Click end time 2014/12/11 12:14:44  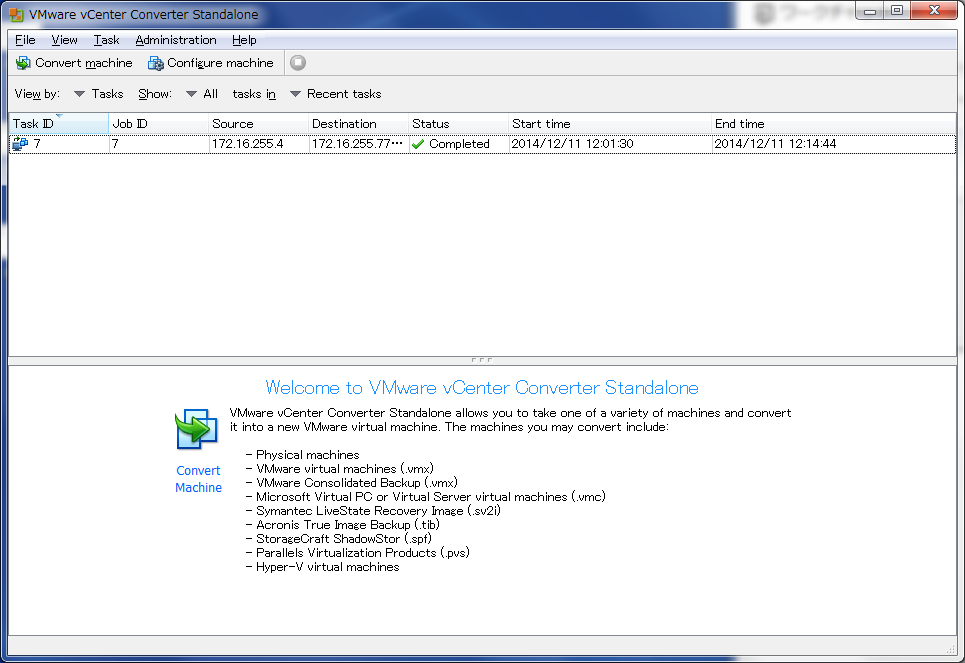775,144
